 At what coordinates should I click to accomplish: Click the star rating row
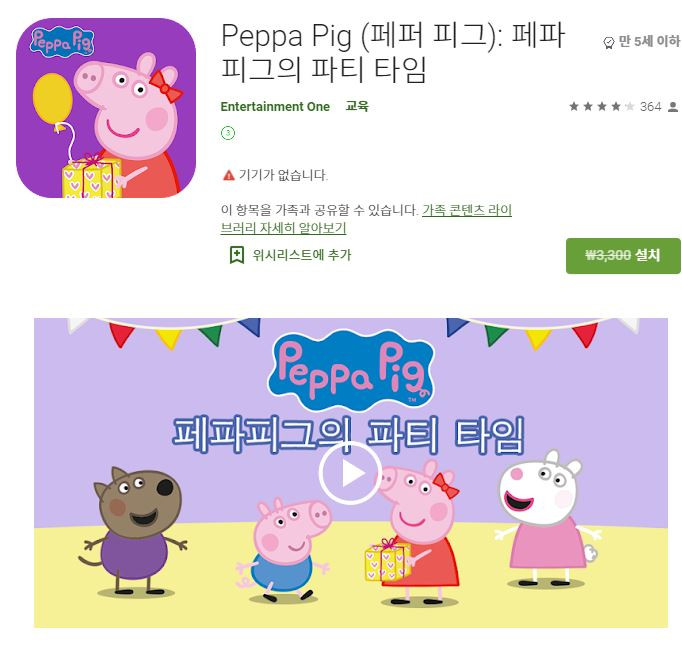[x=602, y=107]
